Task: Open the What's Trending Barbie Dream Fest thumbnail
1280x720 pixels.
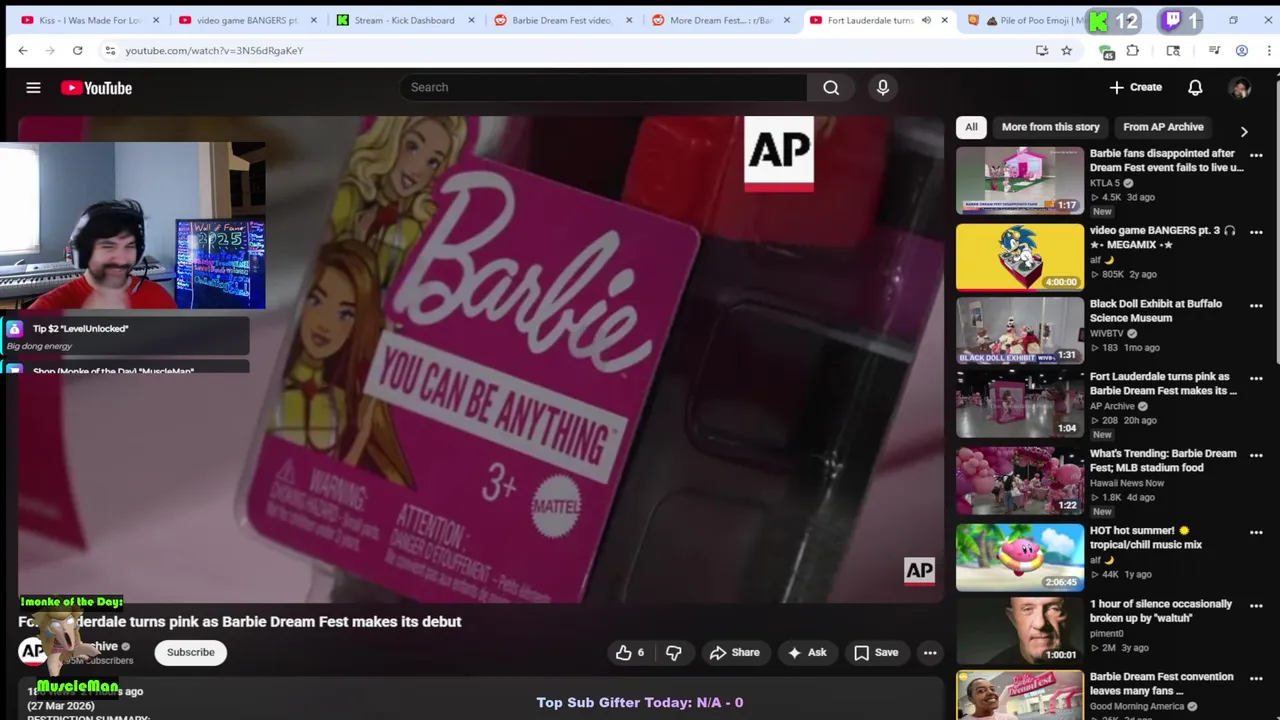Action: point(1019,480)
